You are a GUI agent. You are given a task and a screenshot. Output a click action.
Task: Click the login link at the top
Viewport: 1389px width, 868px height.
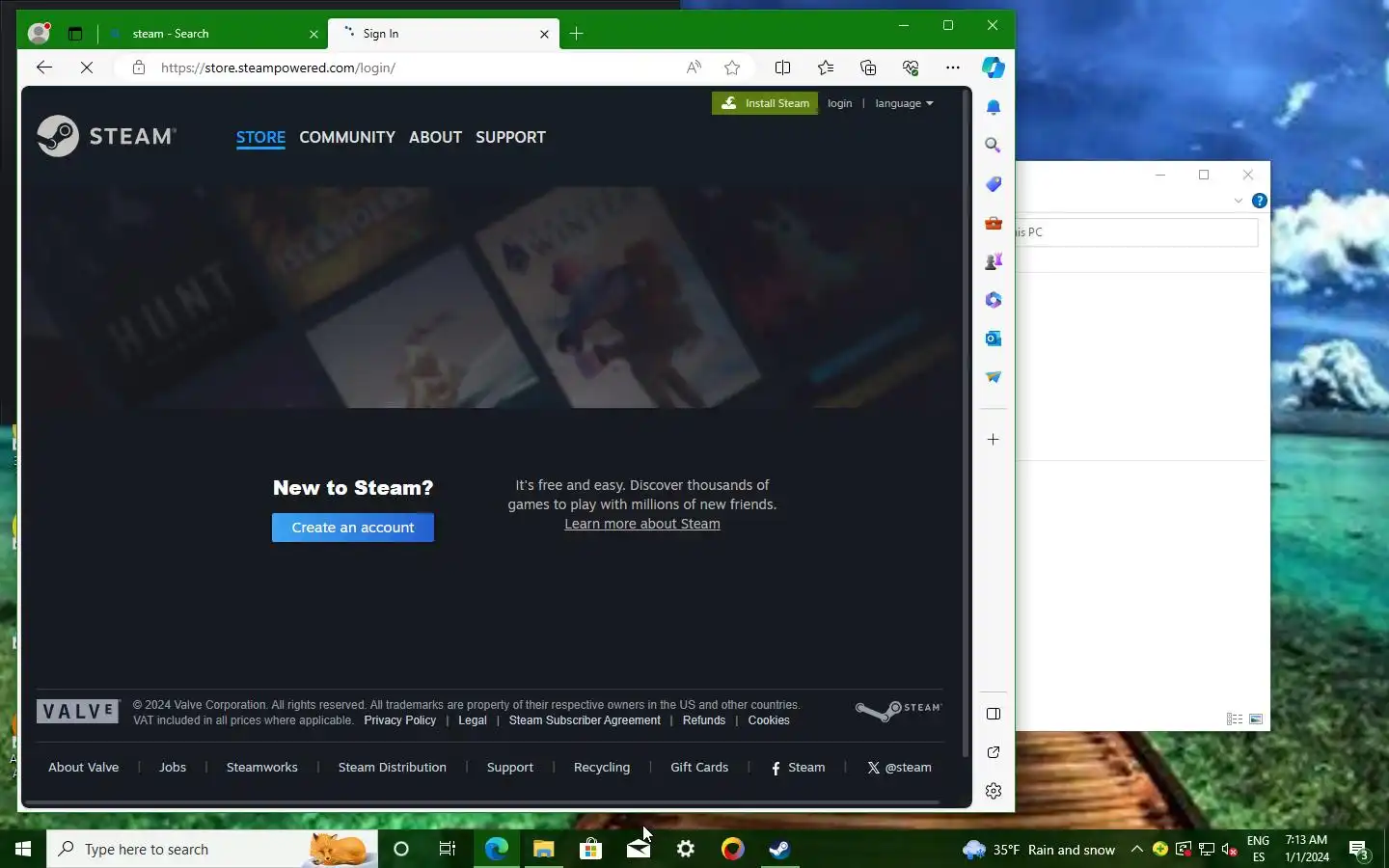(x=839, y=103)
